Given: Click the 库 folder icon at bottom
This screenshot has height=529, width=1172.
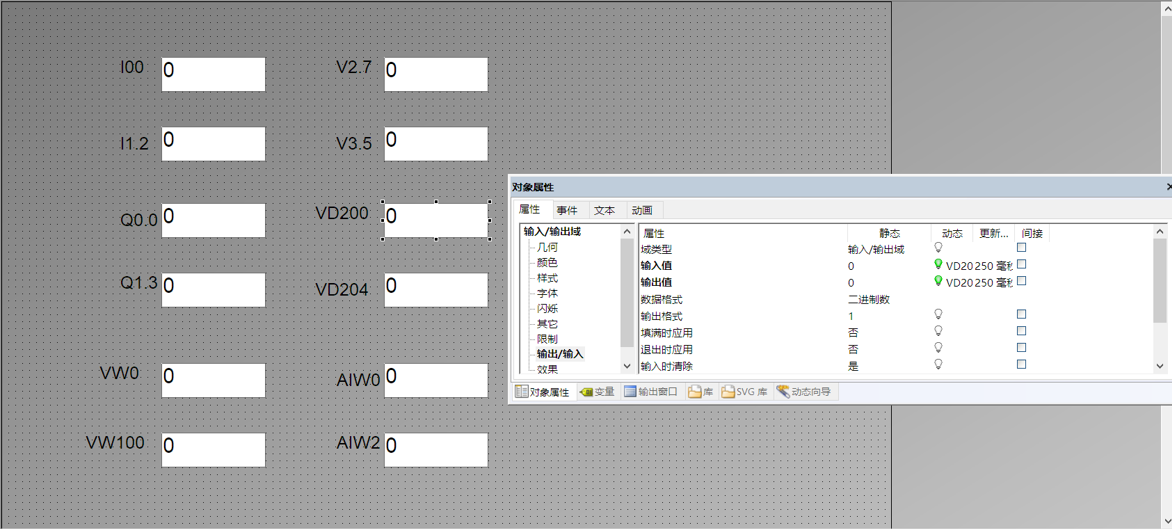Looking at the screenshot, I should point(694,392).
